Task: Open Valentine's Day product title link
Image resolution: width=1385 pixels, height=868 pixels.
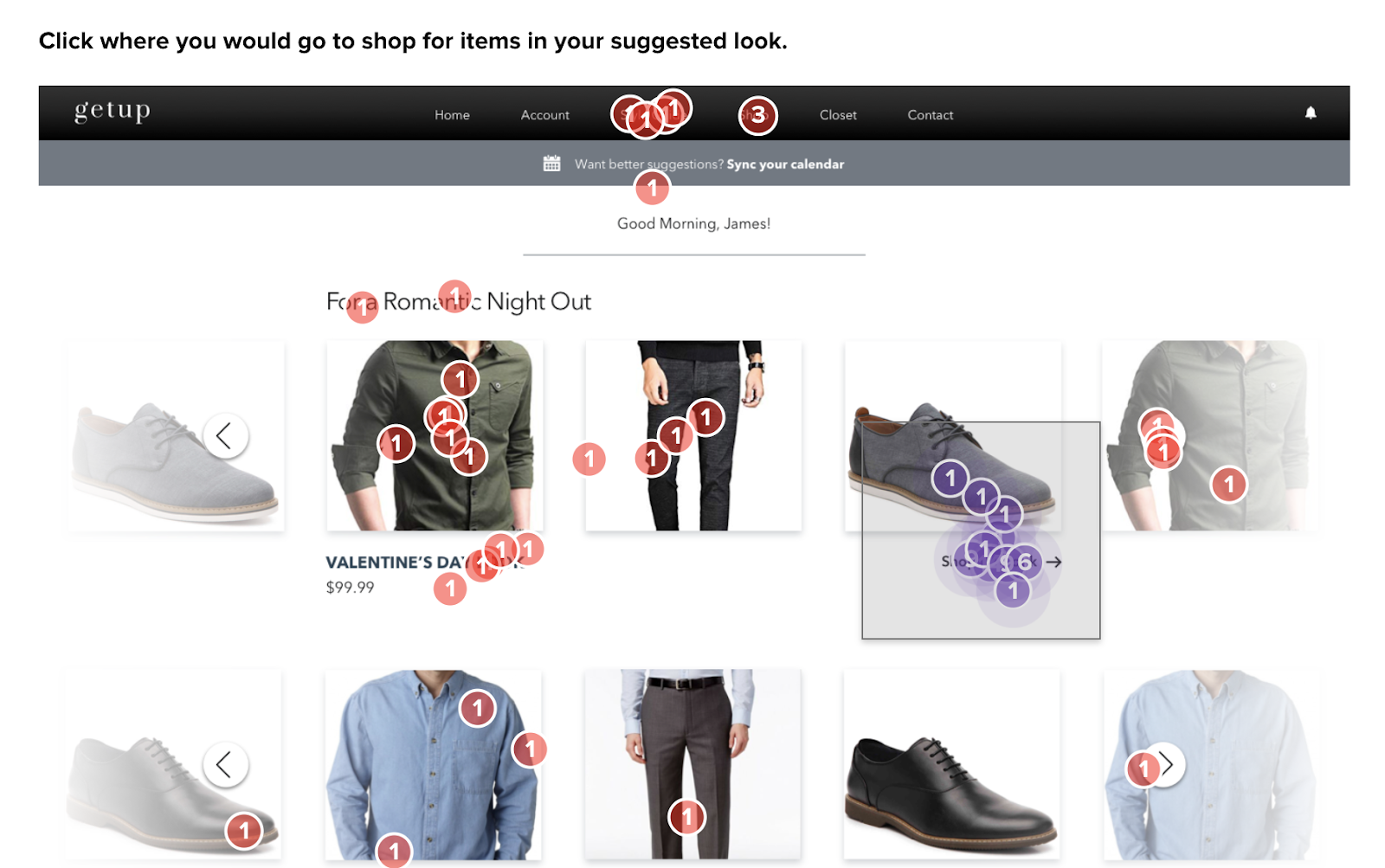Action: click(x=425, y=563)
